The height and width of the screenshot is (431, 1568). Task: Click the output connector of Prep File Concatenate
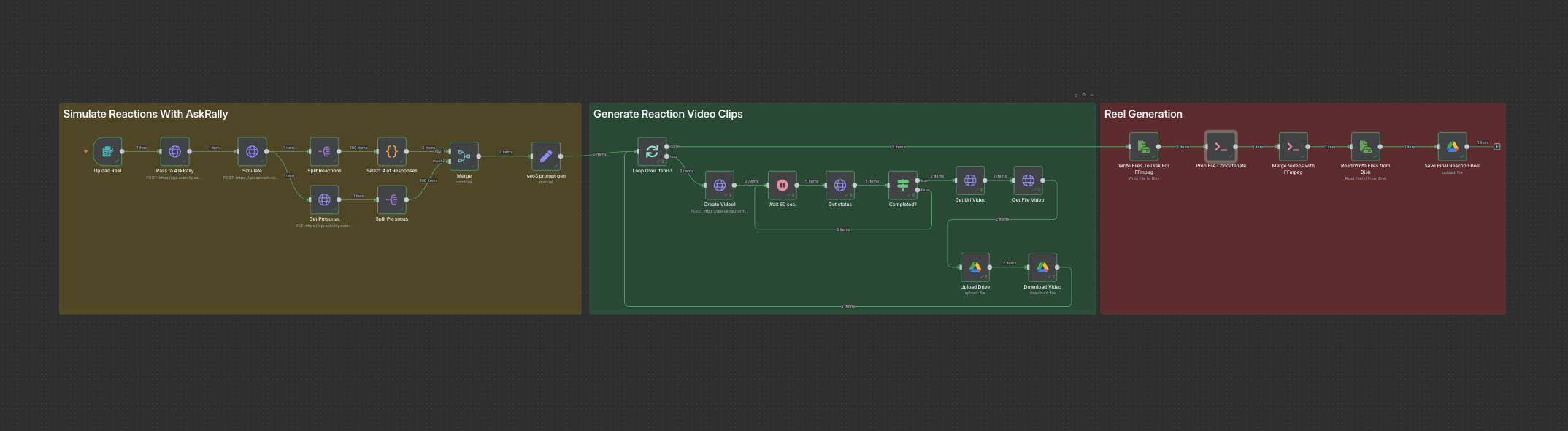[x=1235, y=147]
